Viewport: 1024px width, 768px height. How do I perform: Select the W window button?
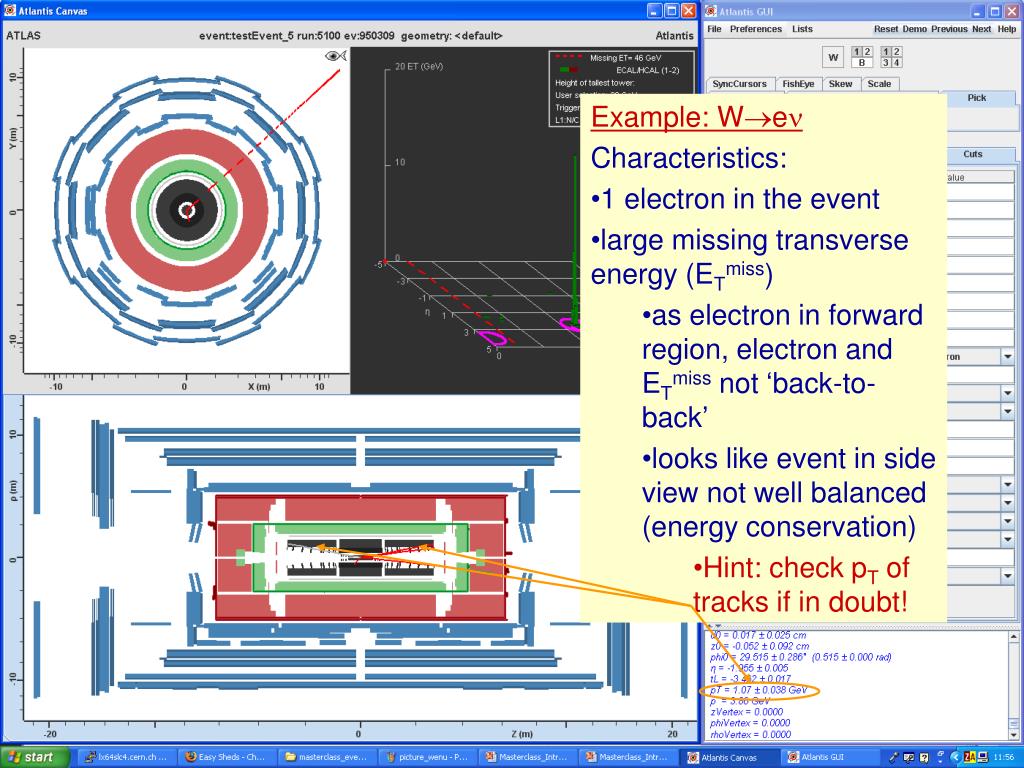pos(833,57)
